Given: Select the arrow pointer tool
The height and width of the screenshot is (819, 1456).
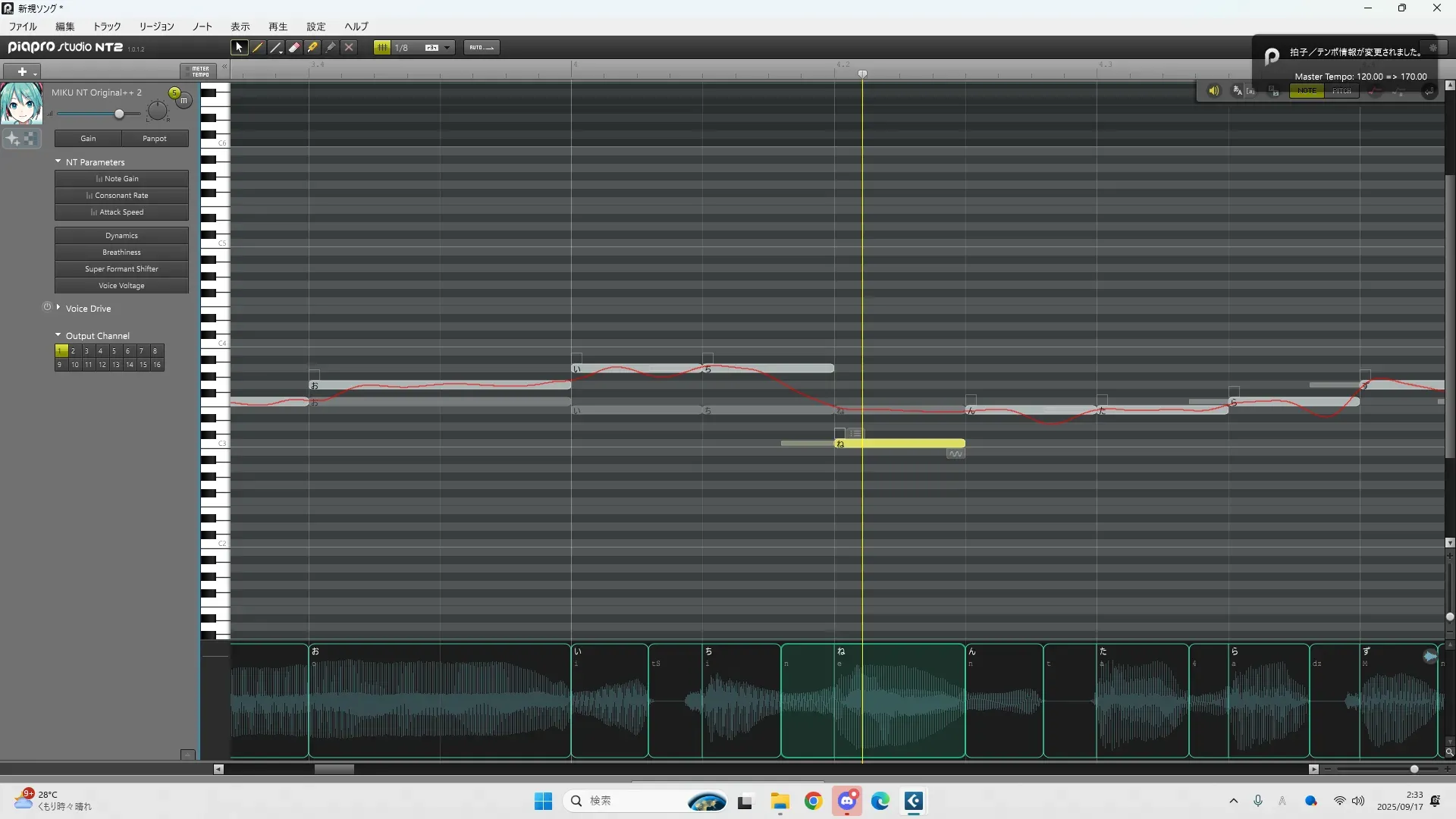Looking at the screenshot, I should coord(239,48).
